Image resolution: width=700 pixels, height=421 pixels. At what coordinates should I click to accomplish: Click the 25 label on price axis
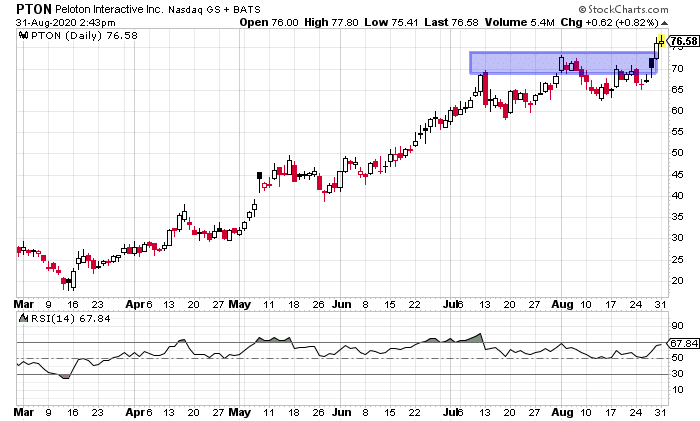[678, 259]
